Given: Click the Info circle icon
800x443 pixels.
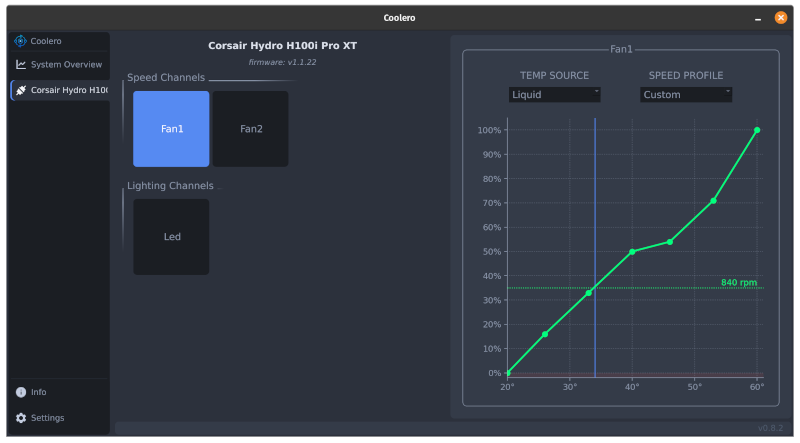Looking at the screenshot, I should tap(21, 392).
